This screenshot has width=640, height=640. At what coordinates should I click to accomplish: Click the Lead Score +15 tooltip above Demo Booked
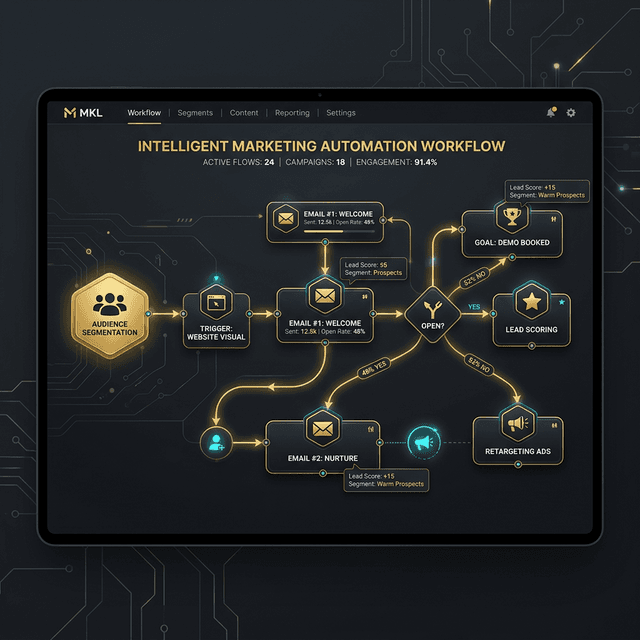tap(547, 191)
